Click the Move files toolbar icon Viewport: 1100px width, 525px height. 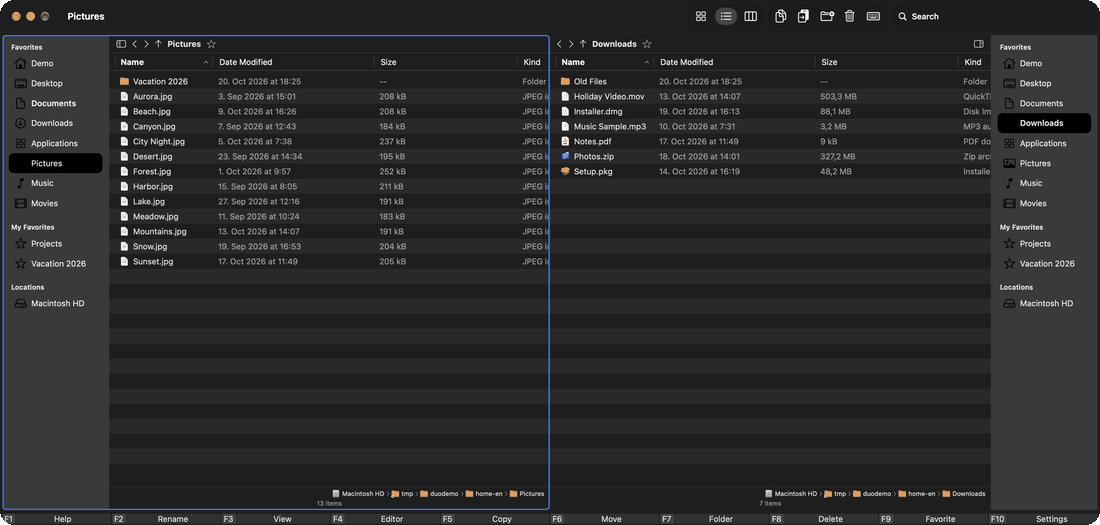click(803, 16)
